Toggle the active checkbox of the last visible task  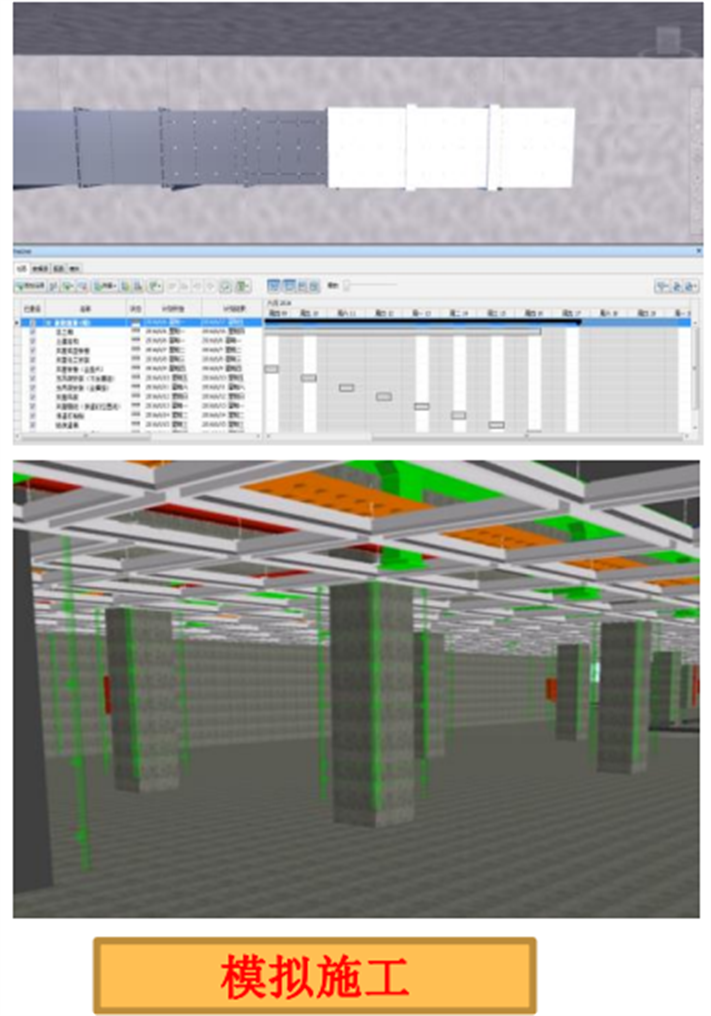pyautogui.click(x=33, y=425)
